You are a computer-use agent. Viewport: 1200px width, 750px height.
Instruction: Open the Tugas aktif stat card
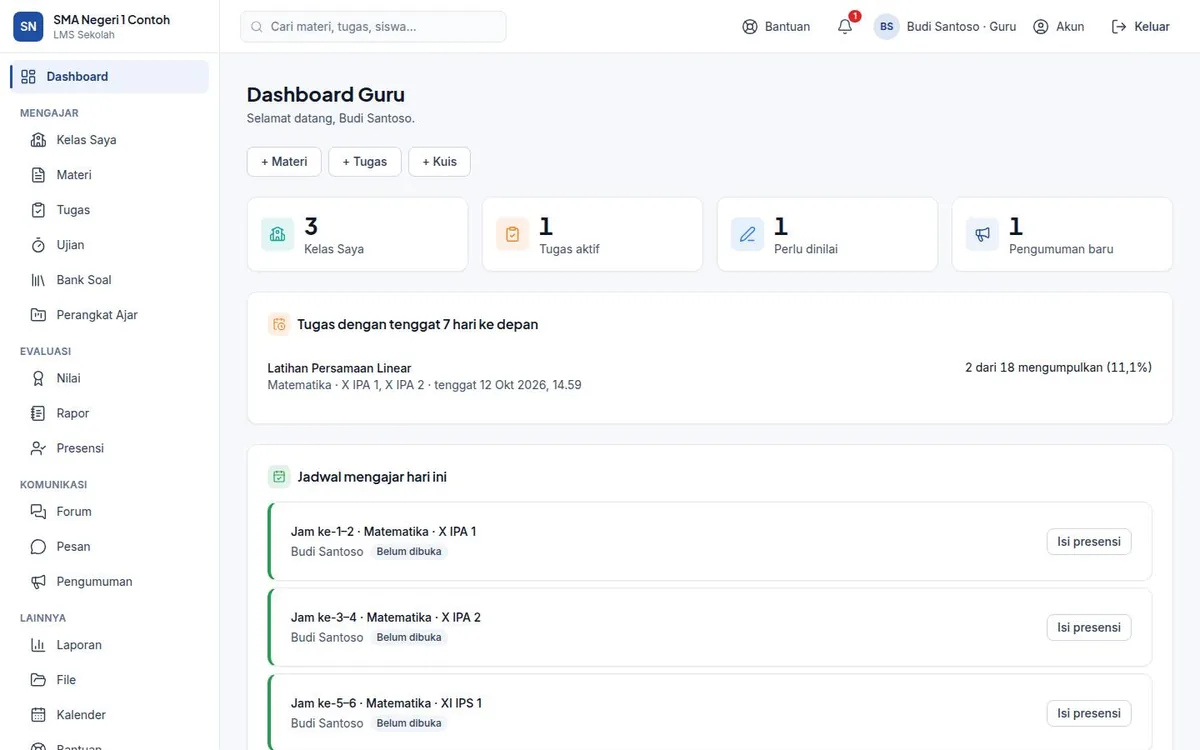(592, 234)
